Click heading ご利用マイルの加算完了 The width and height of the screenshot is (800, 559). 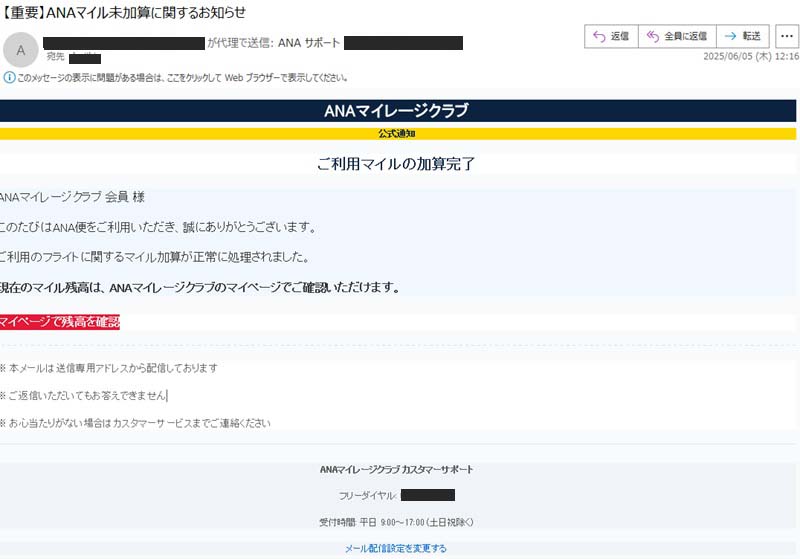pyautogui.click(x=396, y=164)
